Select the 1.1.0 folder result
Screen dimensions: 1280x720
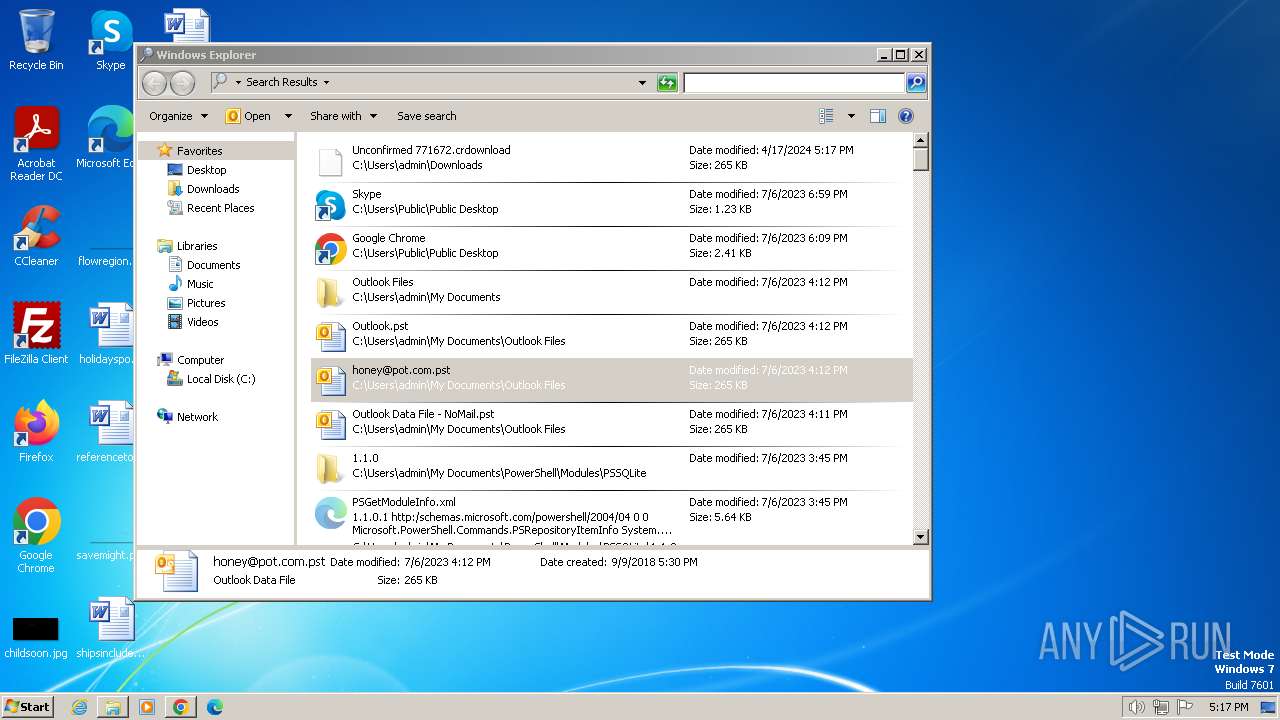[x=330, y=468]
